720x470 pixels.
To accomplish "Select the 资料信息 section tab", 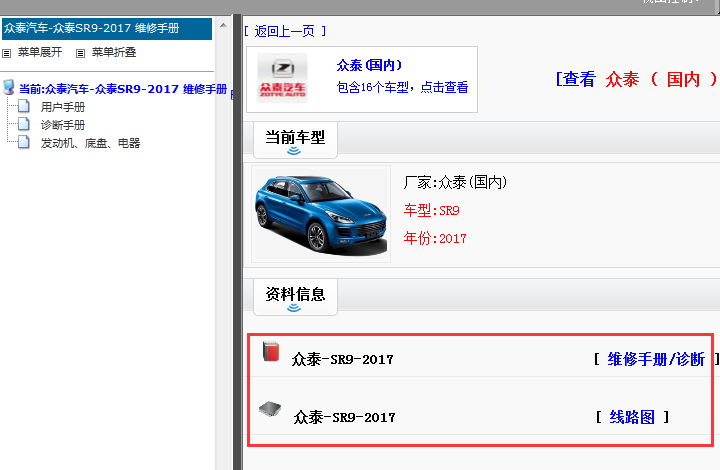I will (x=295, y=297).
